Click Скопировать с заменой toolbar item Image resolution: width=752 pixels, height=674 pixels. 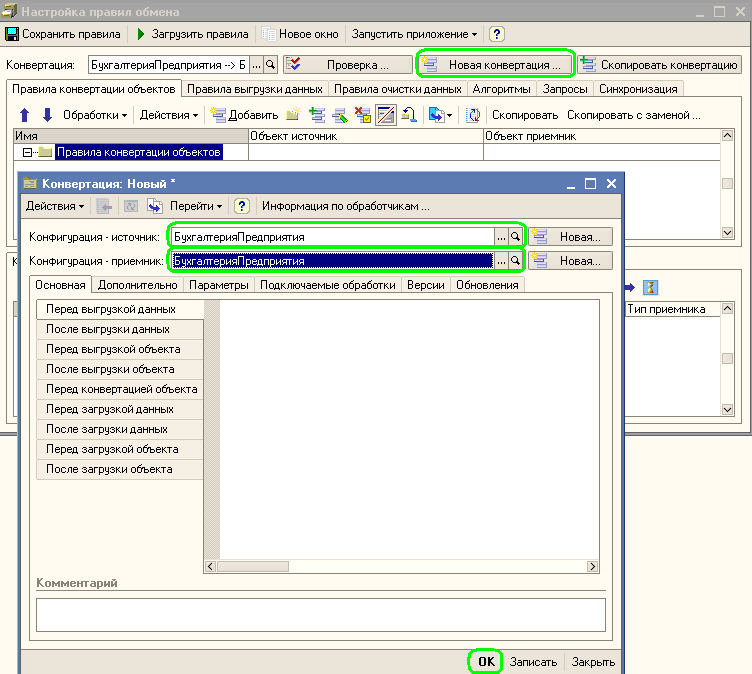coord(634,115)
